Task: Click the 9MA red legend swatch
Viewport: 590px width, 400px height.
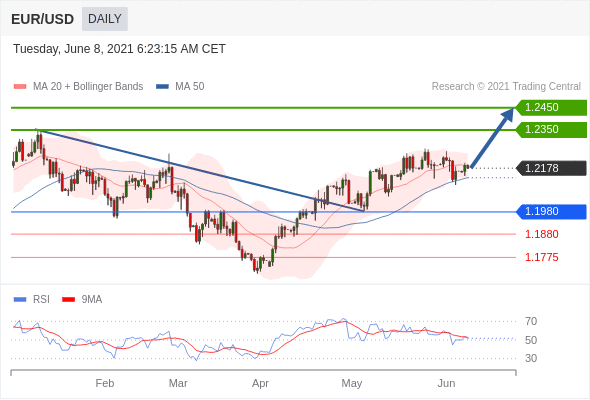Action: (68, 300)
